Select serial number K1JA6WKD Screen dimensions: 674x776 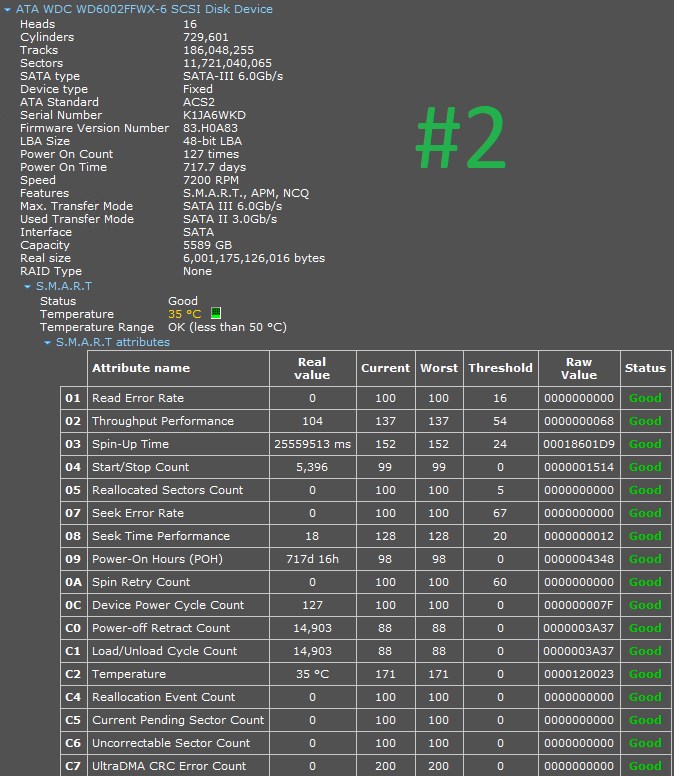pyautogui.click(x=214, y=115)
